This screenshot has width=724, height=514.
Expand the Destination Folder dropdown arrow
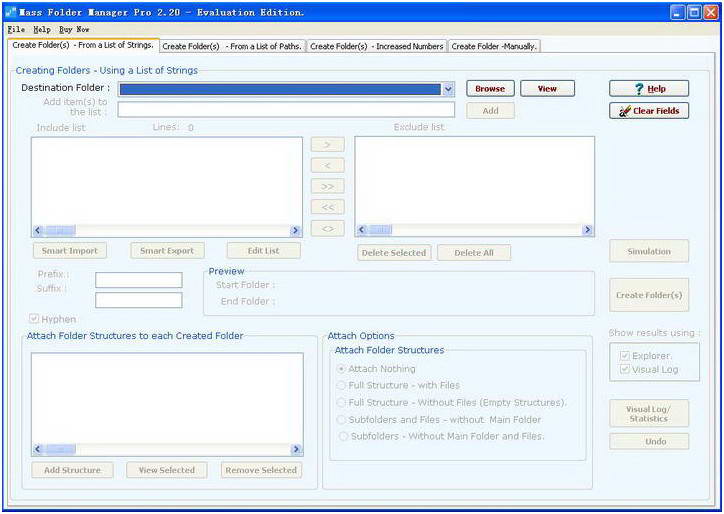click(x=448, y=89)
